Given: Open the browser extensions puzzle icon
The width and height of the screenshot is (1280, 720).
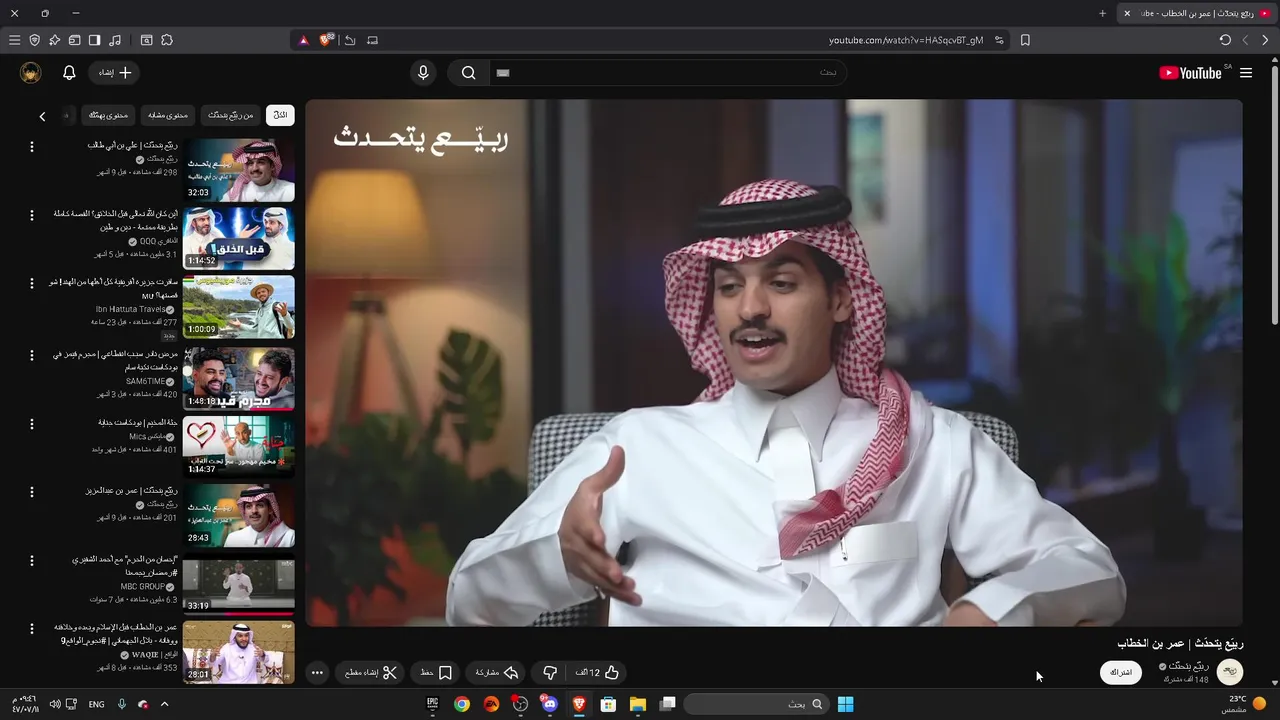Looking at the screenshot, I should pyautogui.click(x=167, y=40).
